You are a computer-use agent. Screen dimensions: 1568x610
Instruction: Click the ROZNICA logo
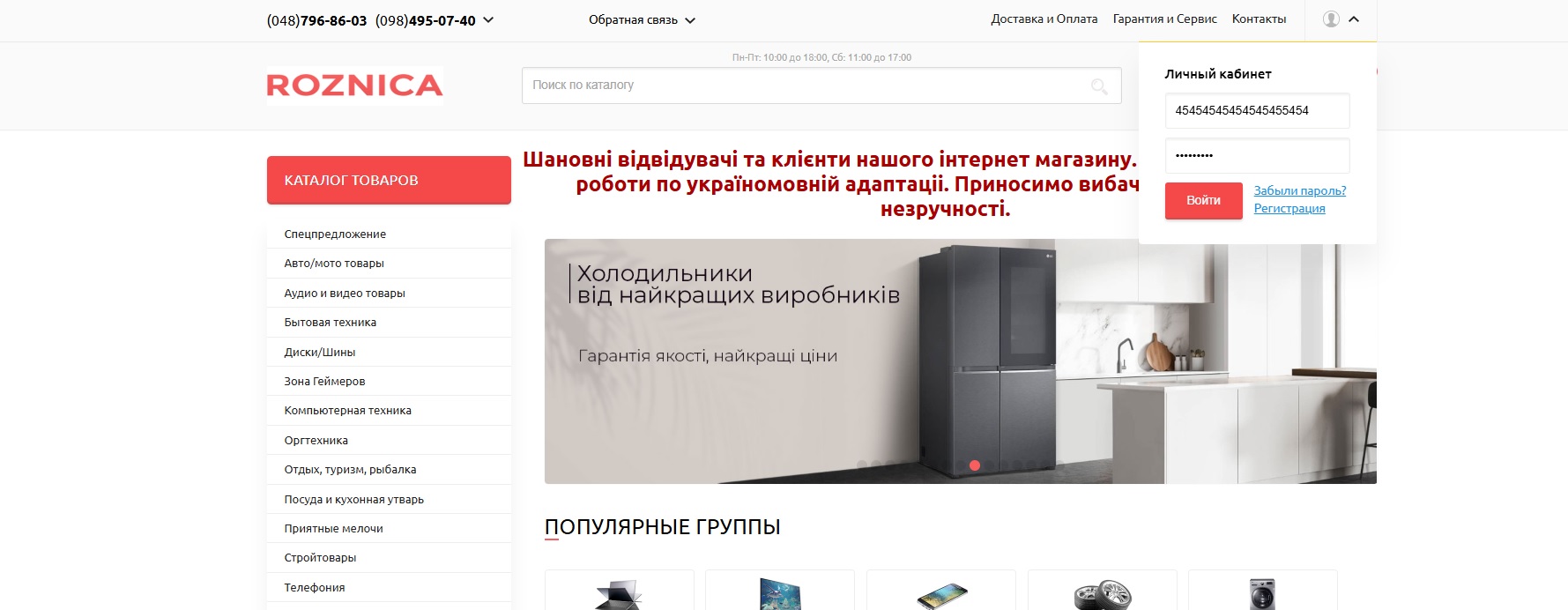click(x=354, y=86)
